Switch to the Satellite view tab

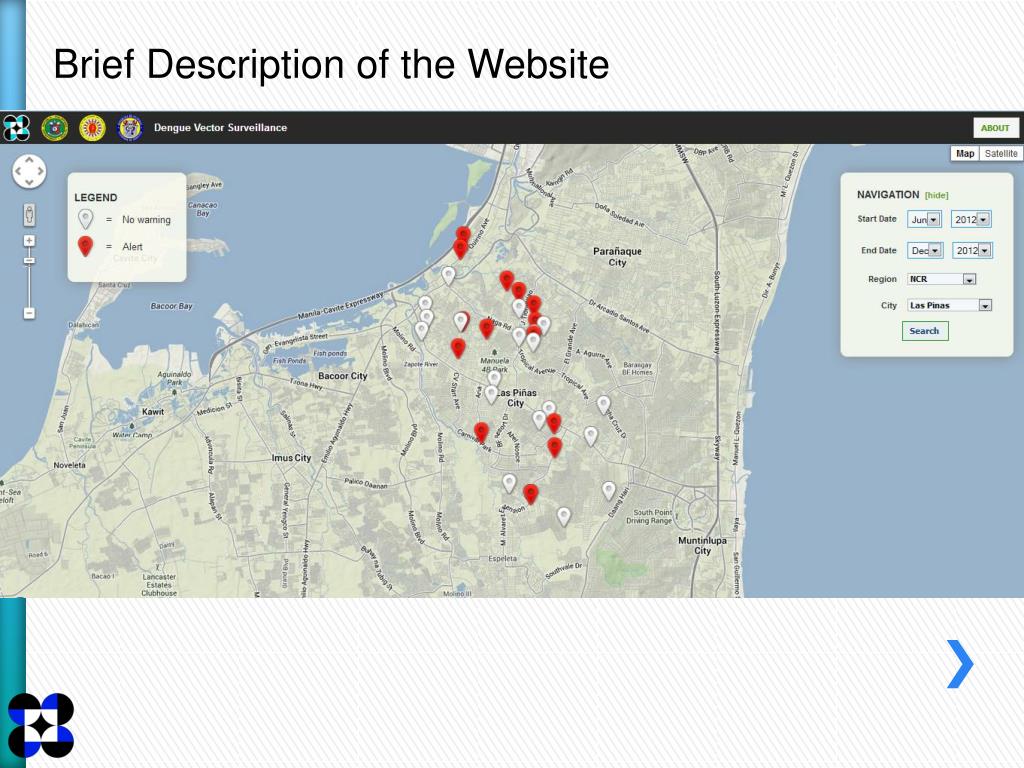(x=1001, y=153)
